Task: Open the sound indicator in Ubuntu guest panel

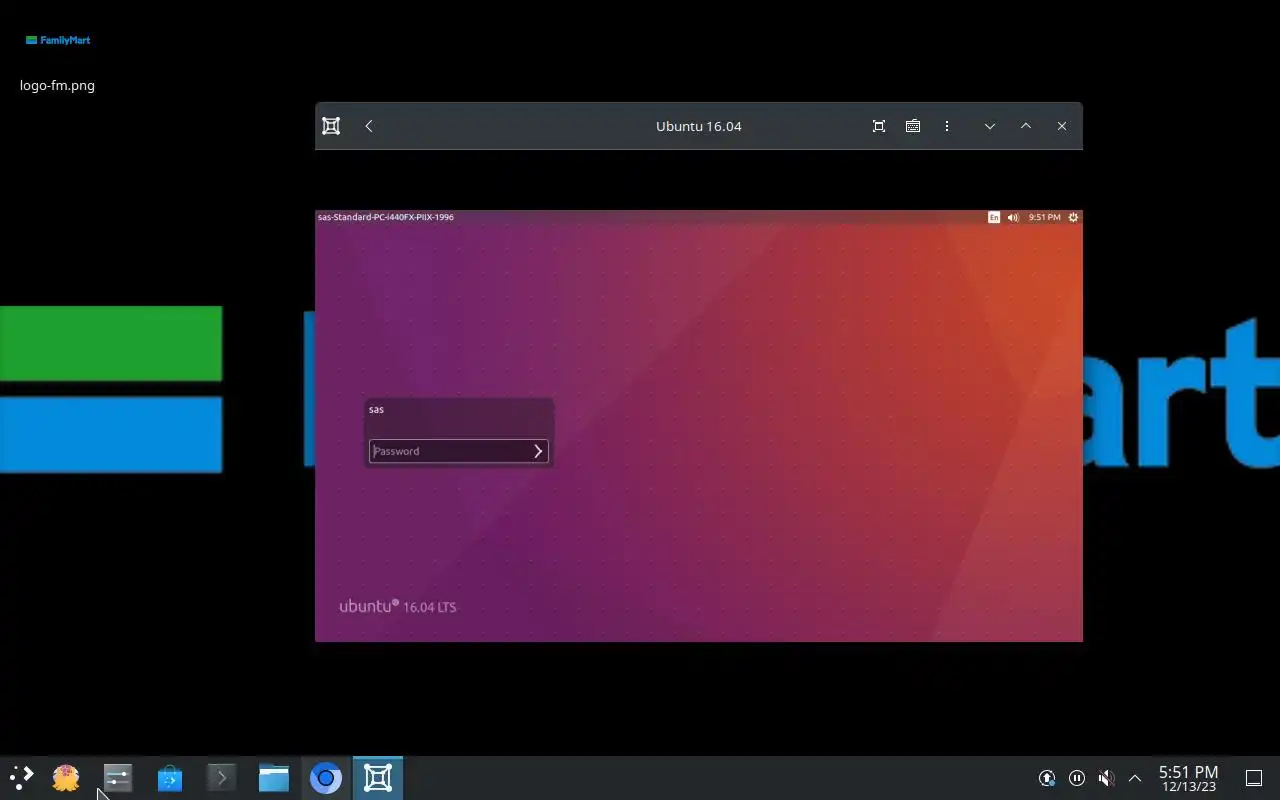Action: [1013, 217]
